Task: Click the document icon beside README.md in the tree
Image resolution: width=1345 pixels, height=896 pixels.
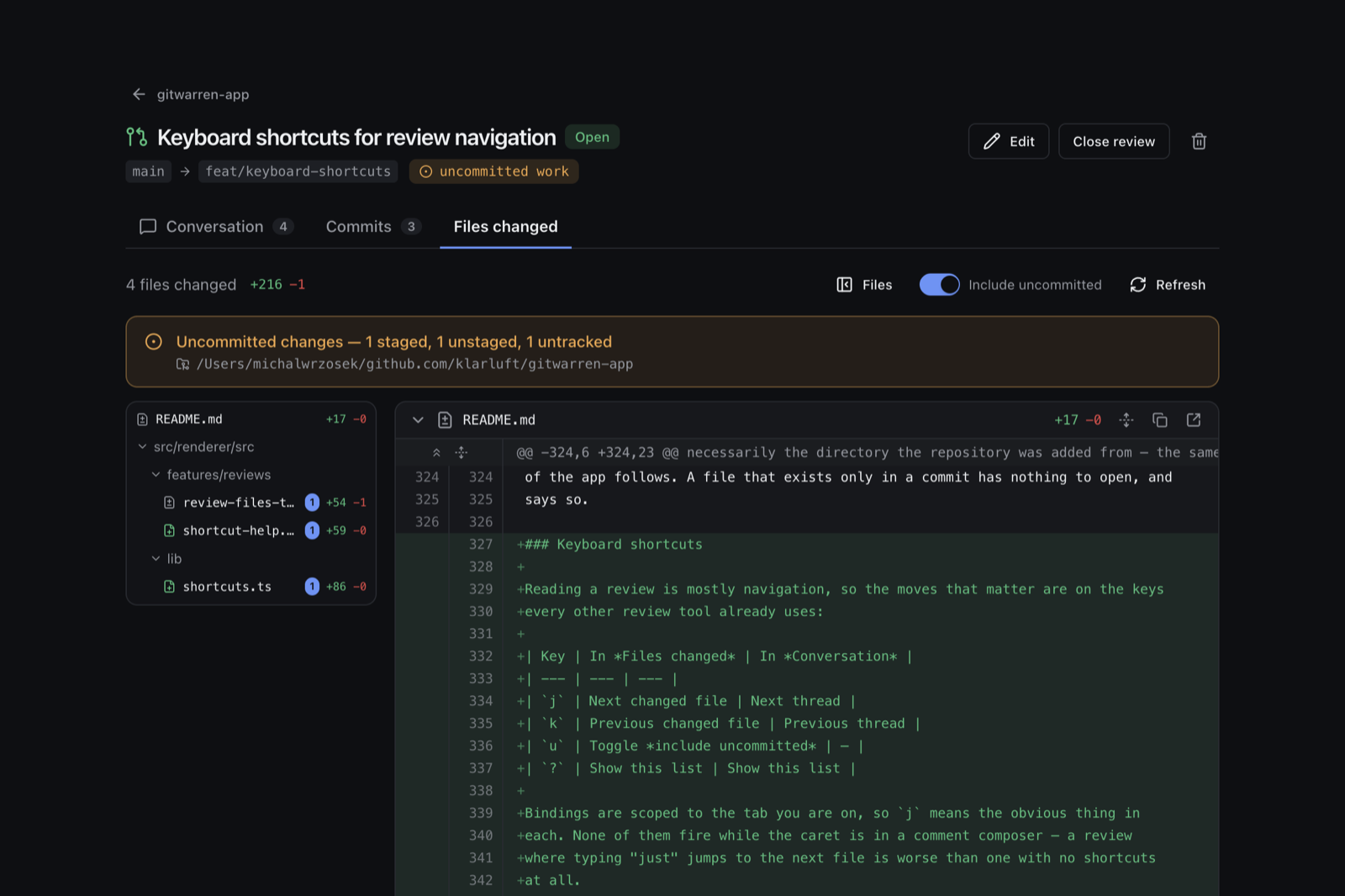Action: [142, 419]
